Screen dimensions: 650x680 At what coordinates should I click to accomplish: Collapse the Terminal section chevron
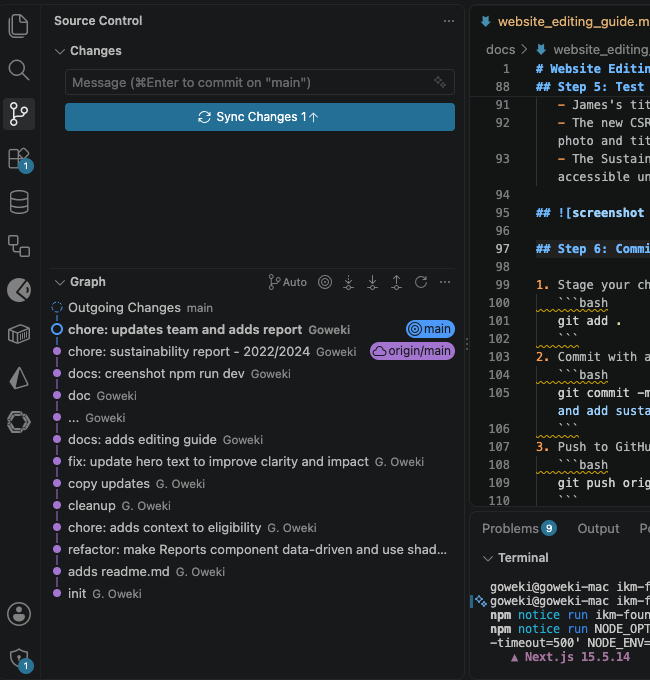[488, 558]
